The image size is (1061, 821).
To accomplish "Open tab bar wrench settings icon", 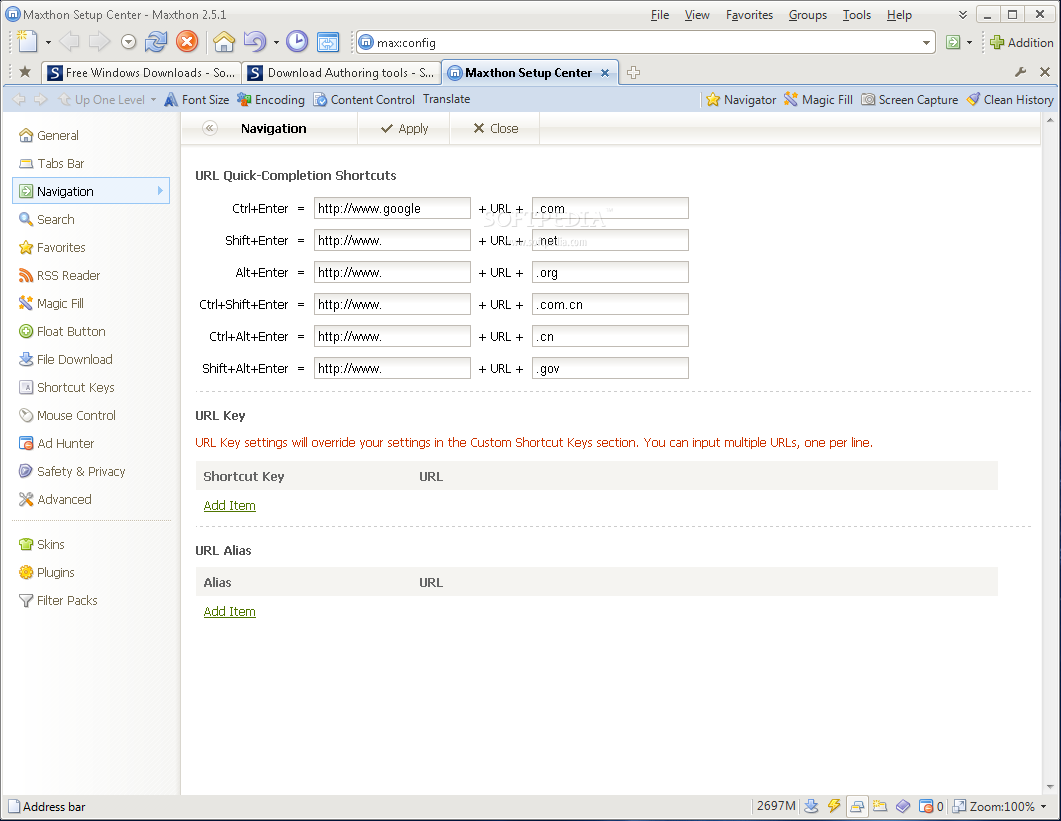I will tap(1020, 72).
